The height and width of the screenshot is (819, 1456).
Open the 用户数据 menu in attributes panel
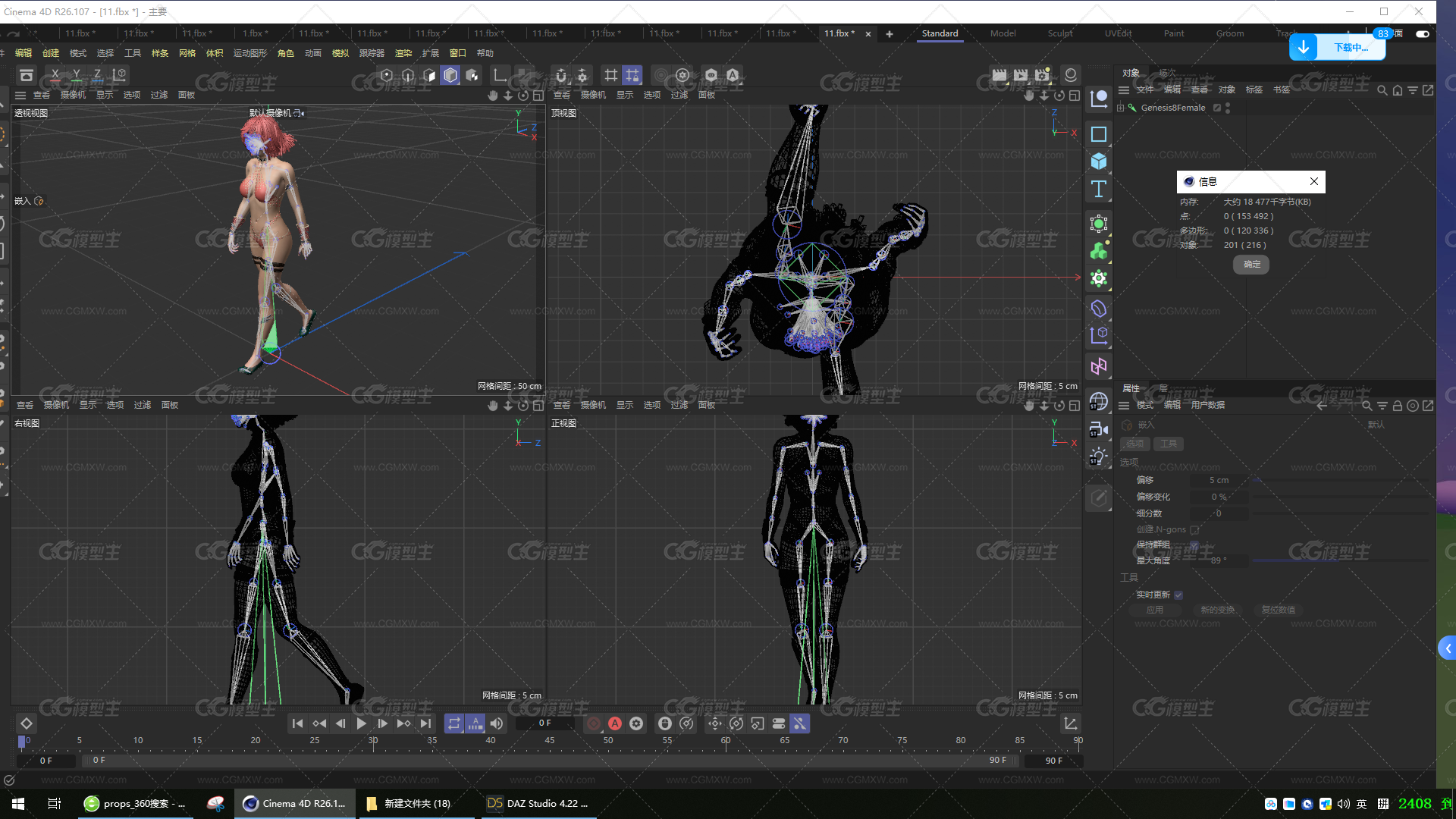tap(1208, 405)
